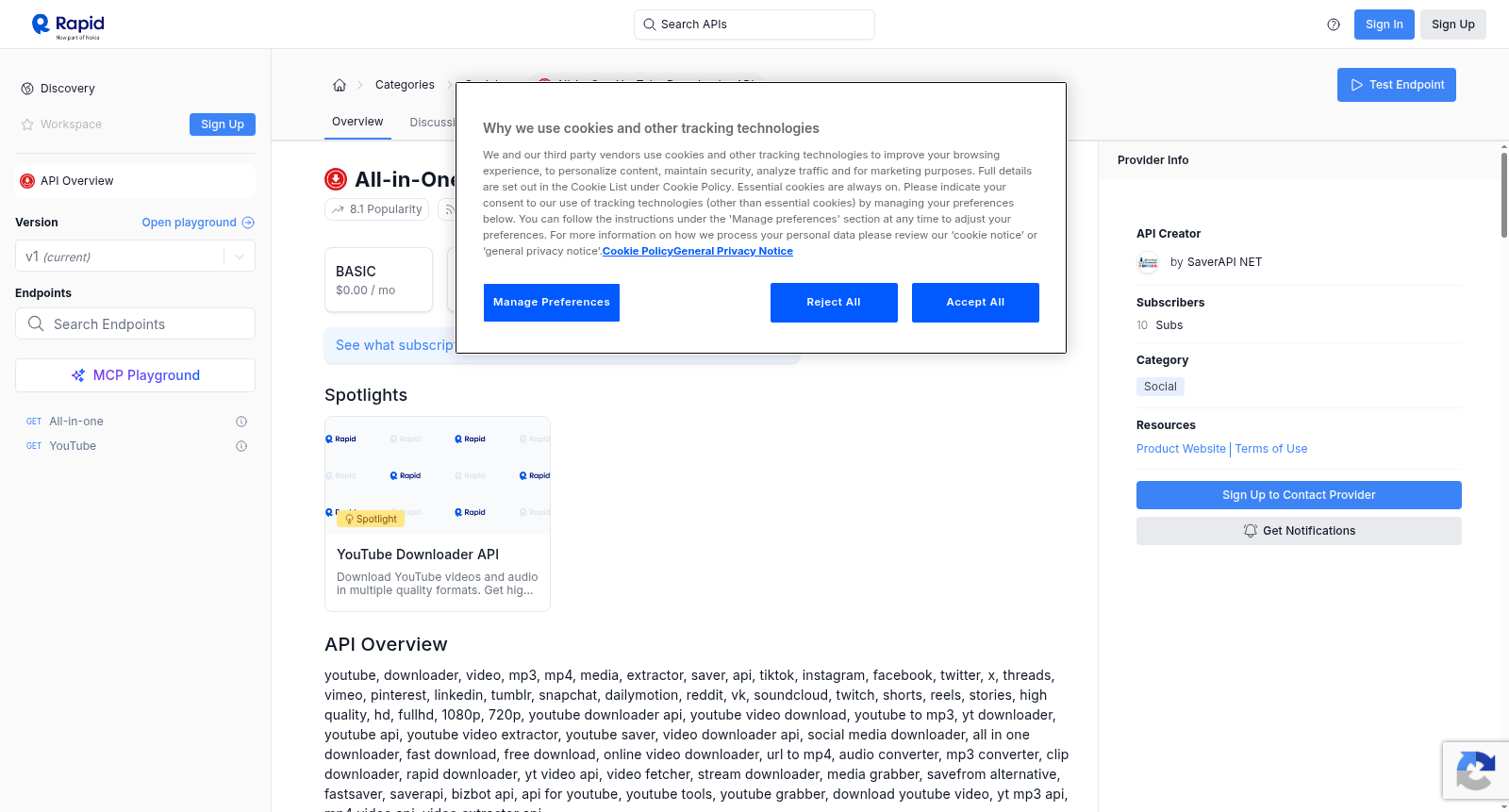1509x812 pixels.
Task: Click the 8.1 Popularity badge
Action: [377, 209]
